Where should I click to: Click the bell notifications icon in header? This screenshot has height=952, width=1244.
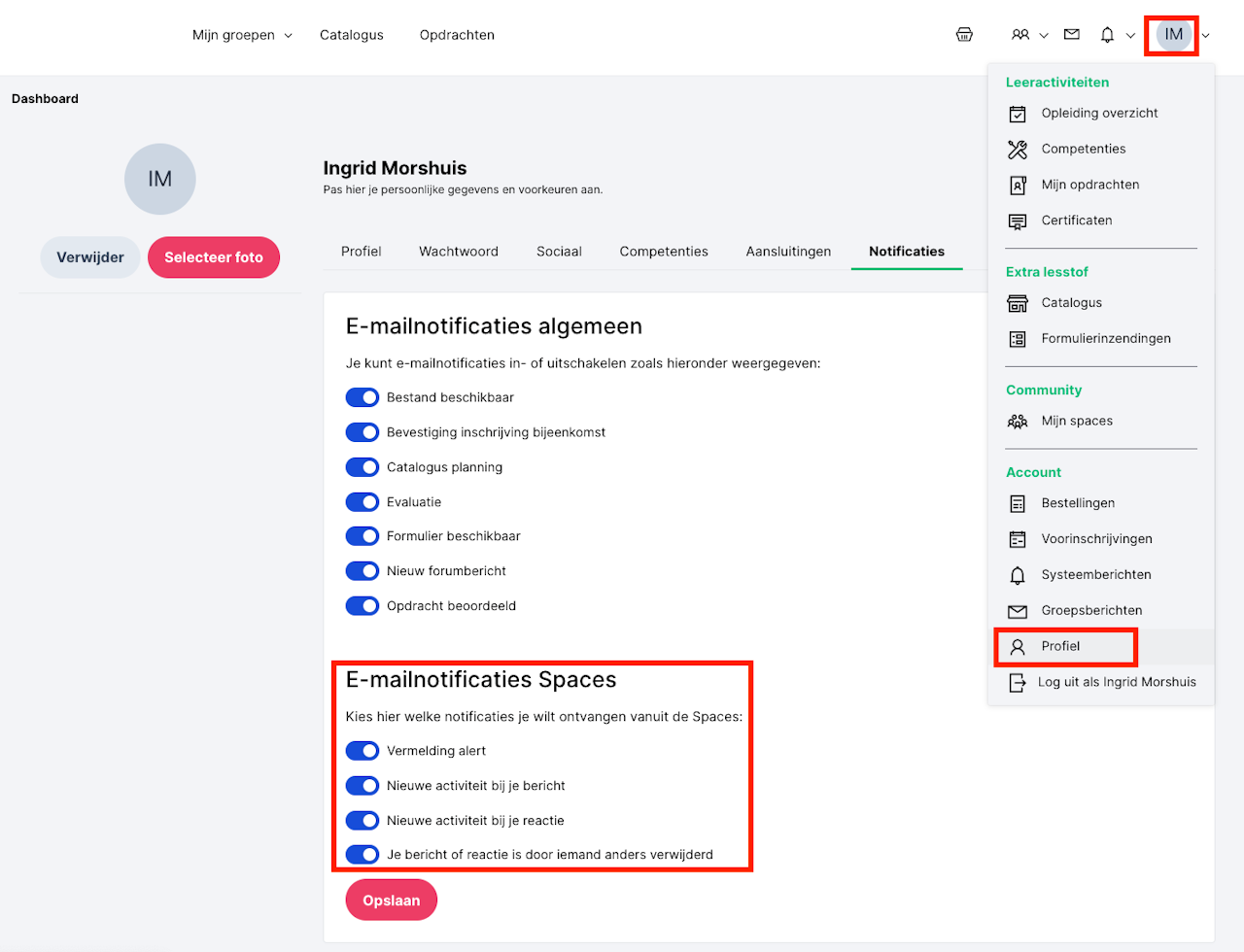(1107, 35)
